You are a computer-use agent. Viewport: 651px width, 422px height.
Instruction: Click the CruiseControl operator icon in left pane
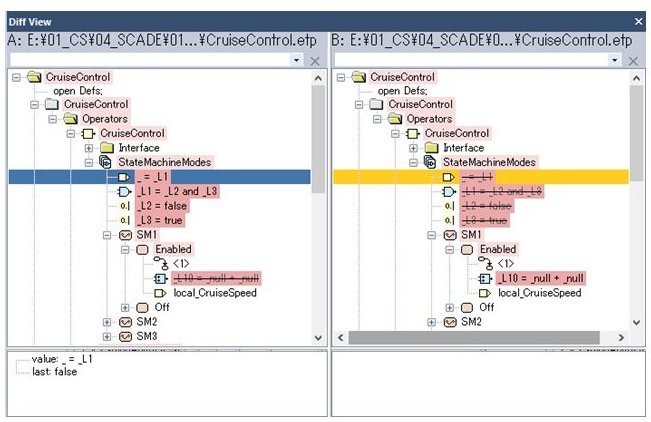coord(90,133)
